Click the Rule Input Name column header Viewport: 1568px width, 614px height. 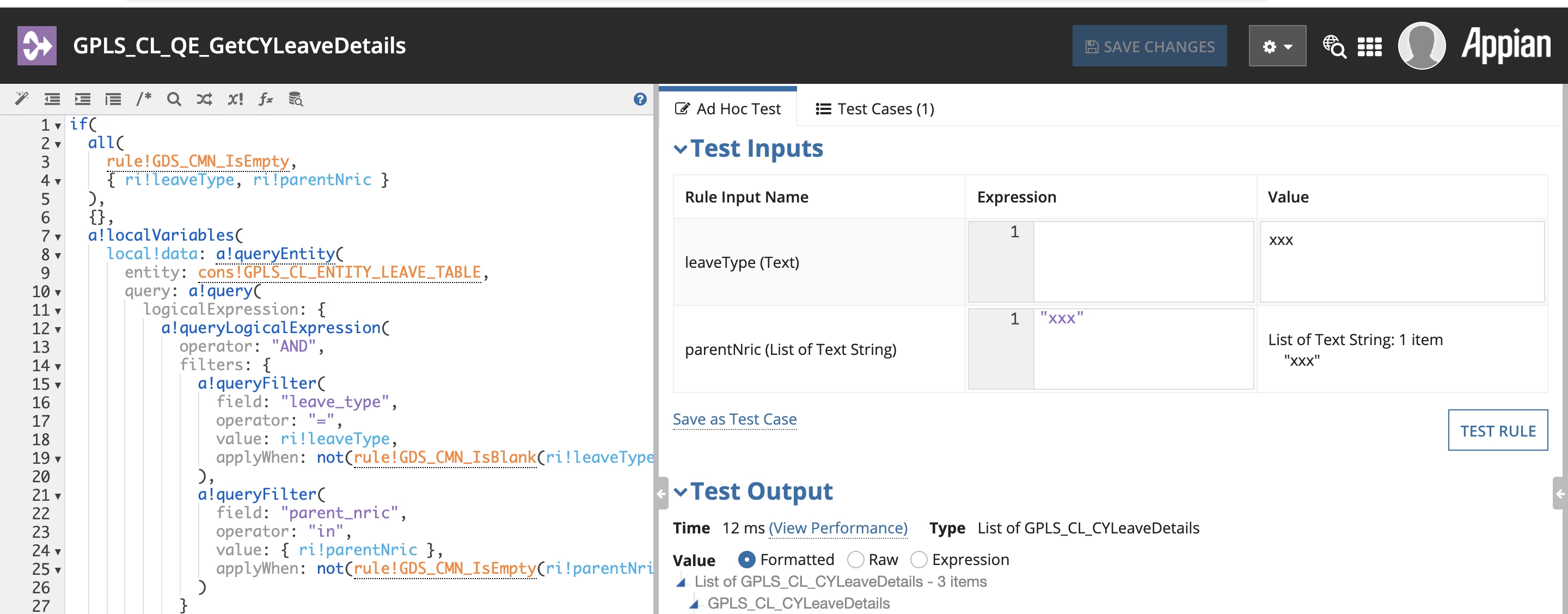(746, 197)
